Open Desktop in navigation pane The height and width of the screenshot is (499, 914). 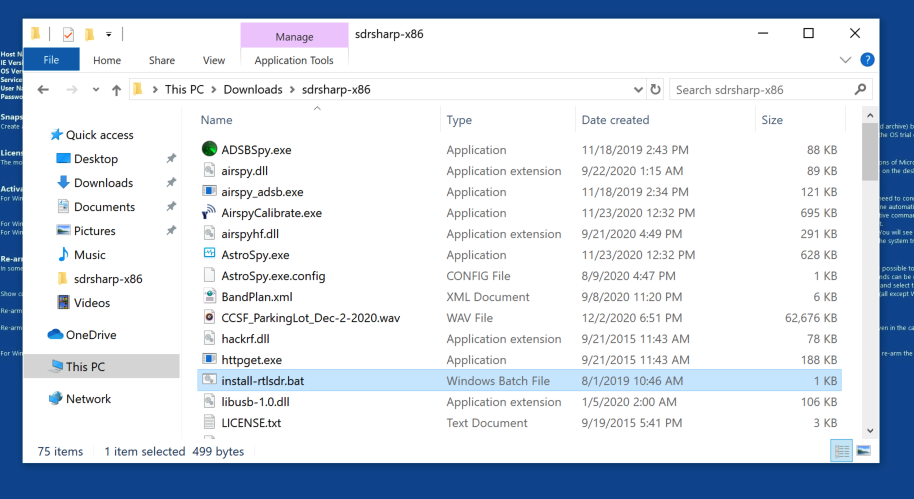click(x=96, y=159)
